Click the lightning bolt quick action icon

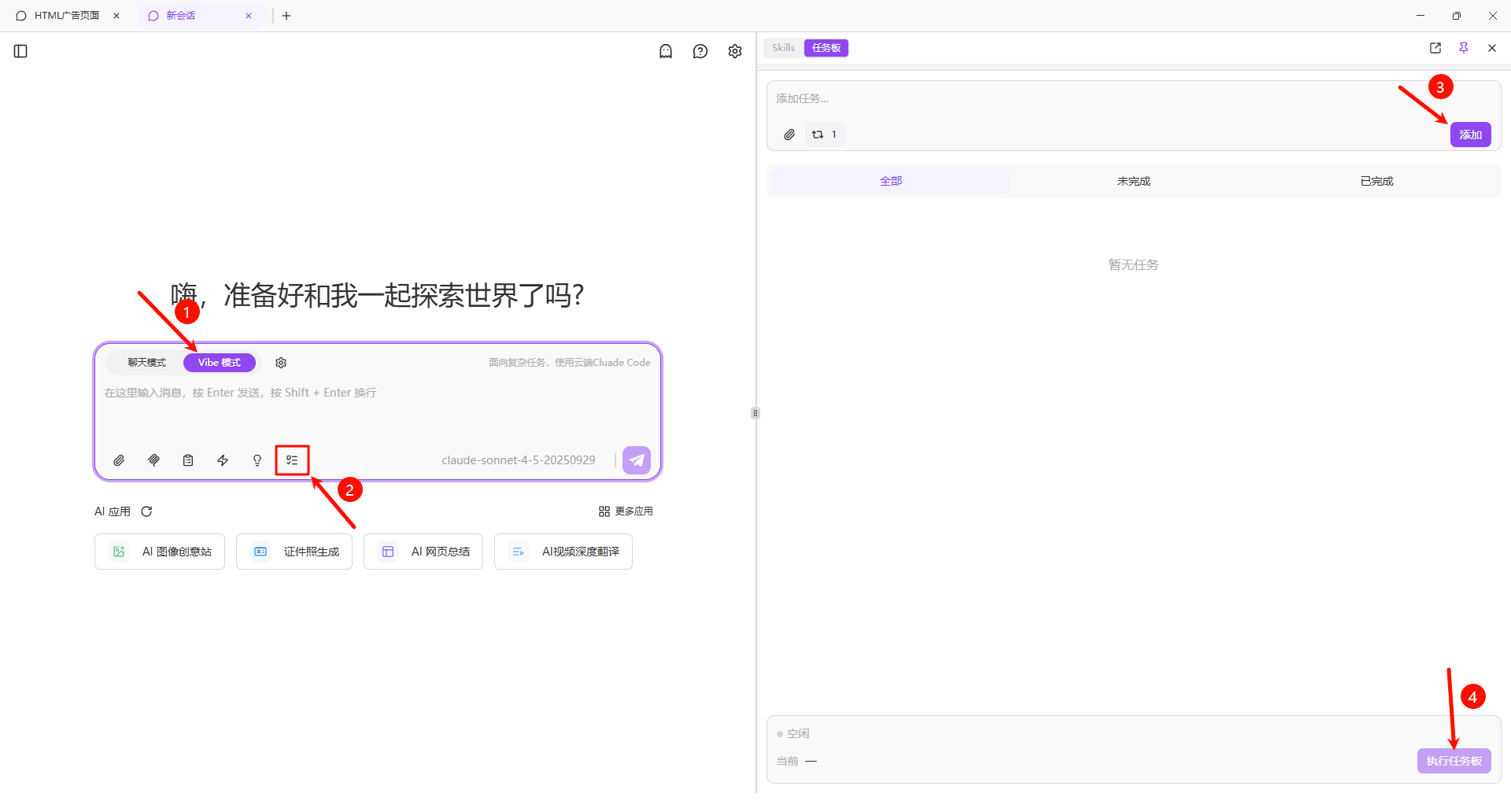coord(223,460)
